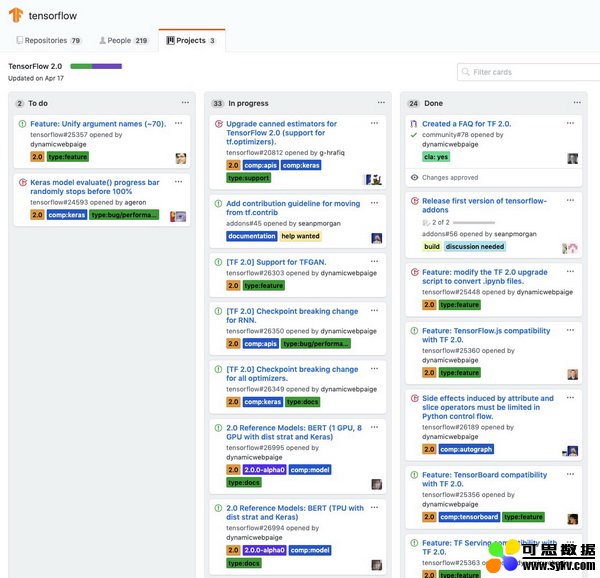Open Feature: TensorBoard compatibility with TF 2.0

pos(484,479)
